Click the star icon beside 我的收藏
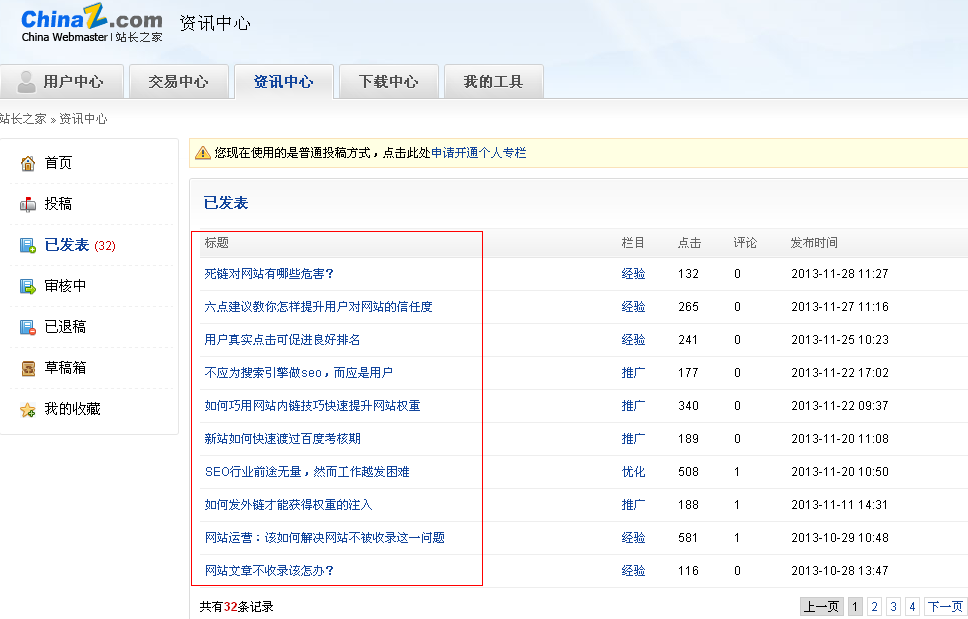This screenshot has height=619, width=968. point(28,409)
